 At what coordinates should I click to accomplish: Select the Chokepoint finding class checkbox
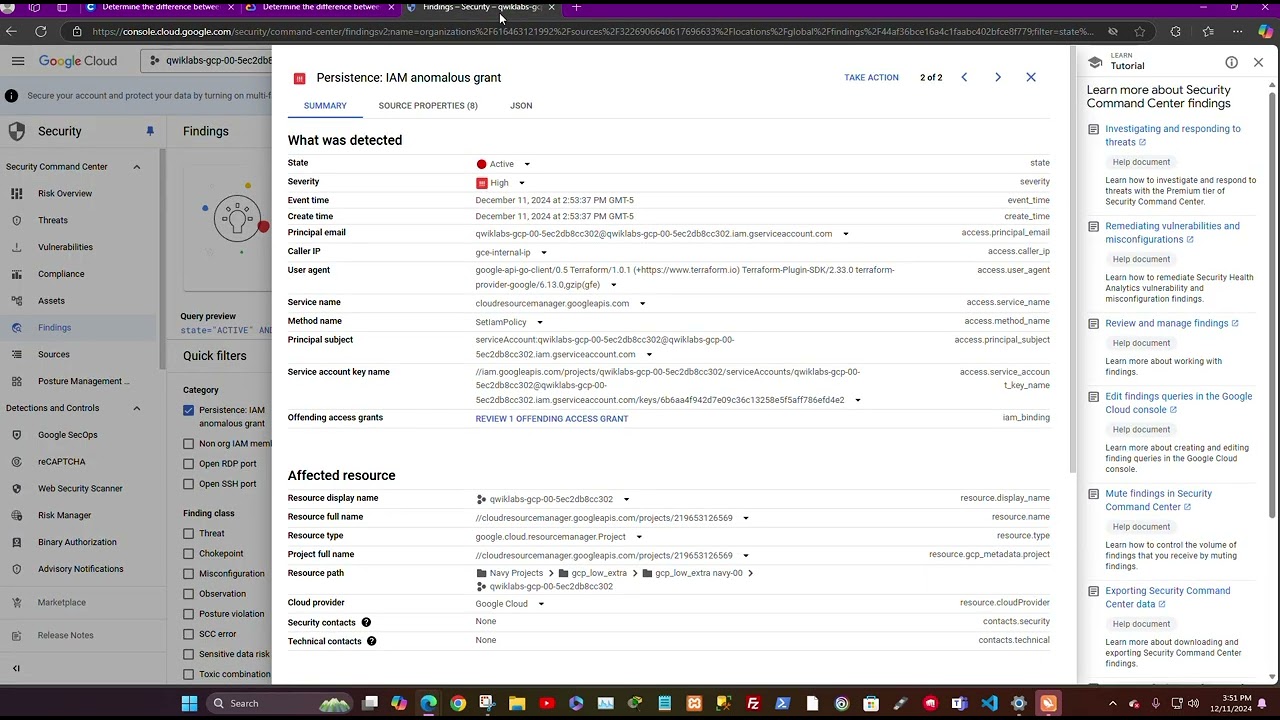(x=188, y=554)
